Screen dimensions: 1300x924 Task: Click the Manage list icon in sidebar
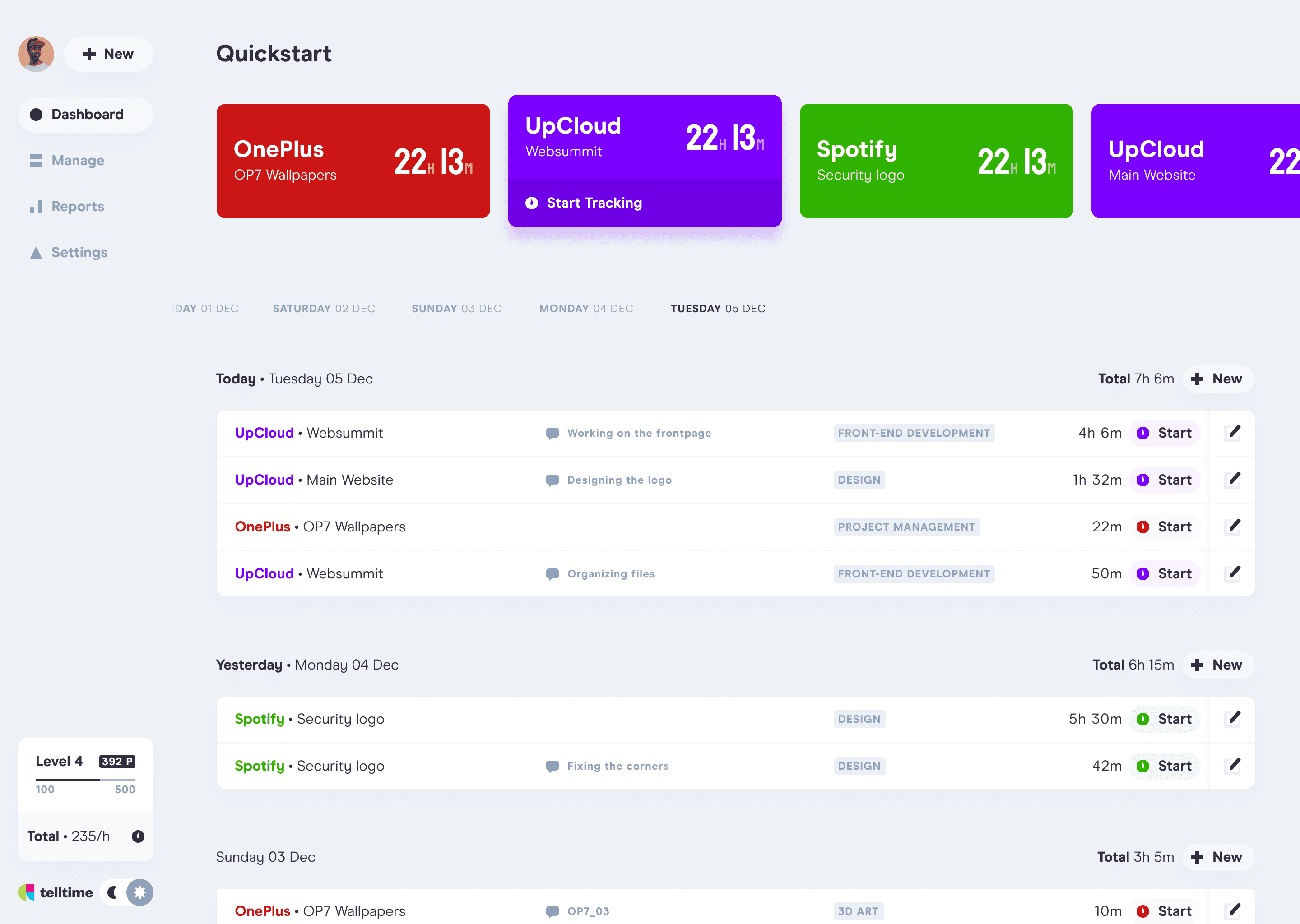[x=36, y=161]
